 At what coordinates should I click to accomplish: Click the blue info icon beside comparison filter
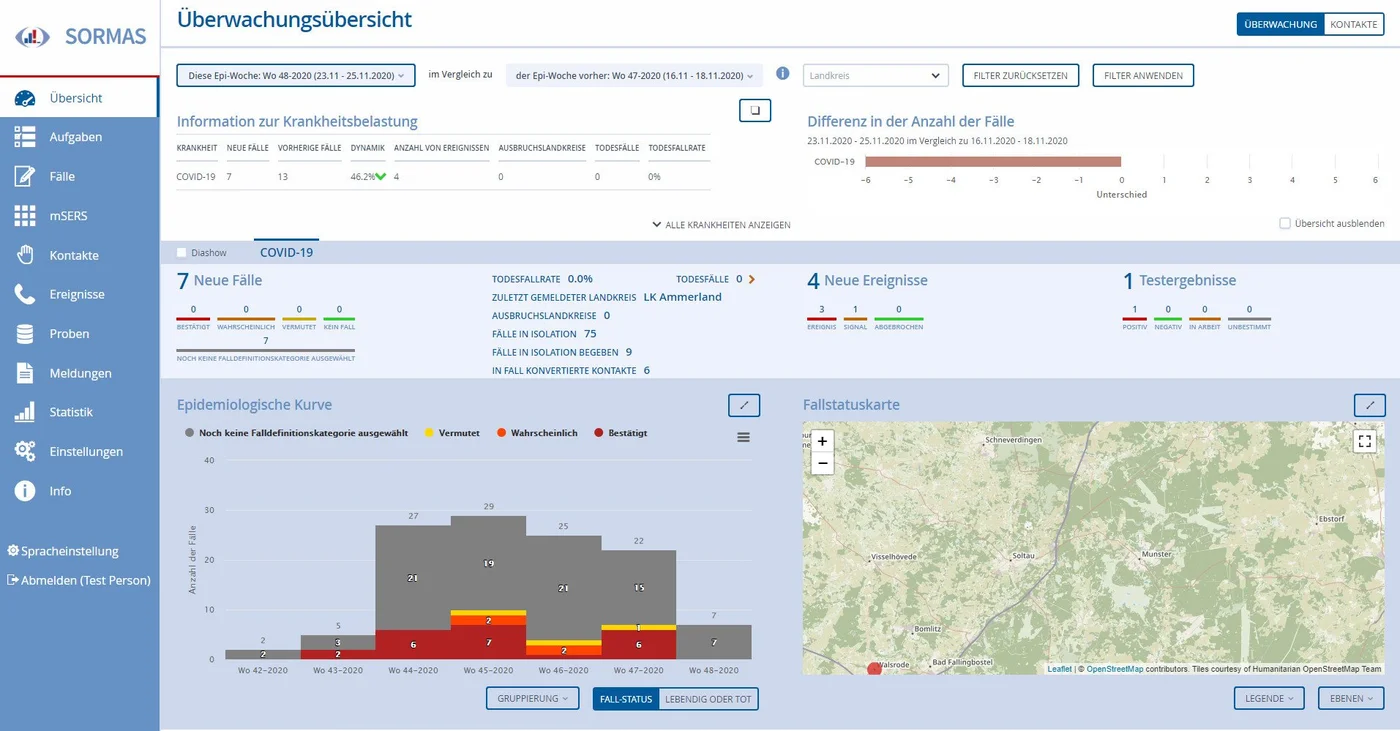coord(783,74)
